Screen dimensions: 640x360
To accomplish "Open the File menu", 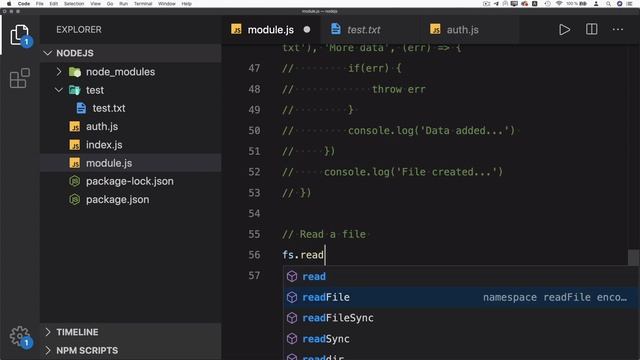I will [x=40, y=4].
